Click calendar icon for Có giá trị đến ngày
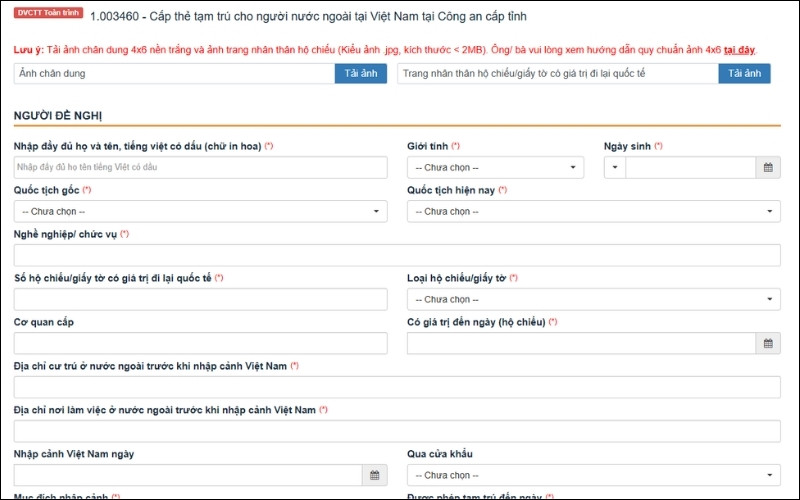Screen dimensions: 800x500 pos(768,343)
